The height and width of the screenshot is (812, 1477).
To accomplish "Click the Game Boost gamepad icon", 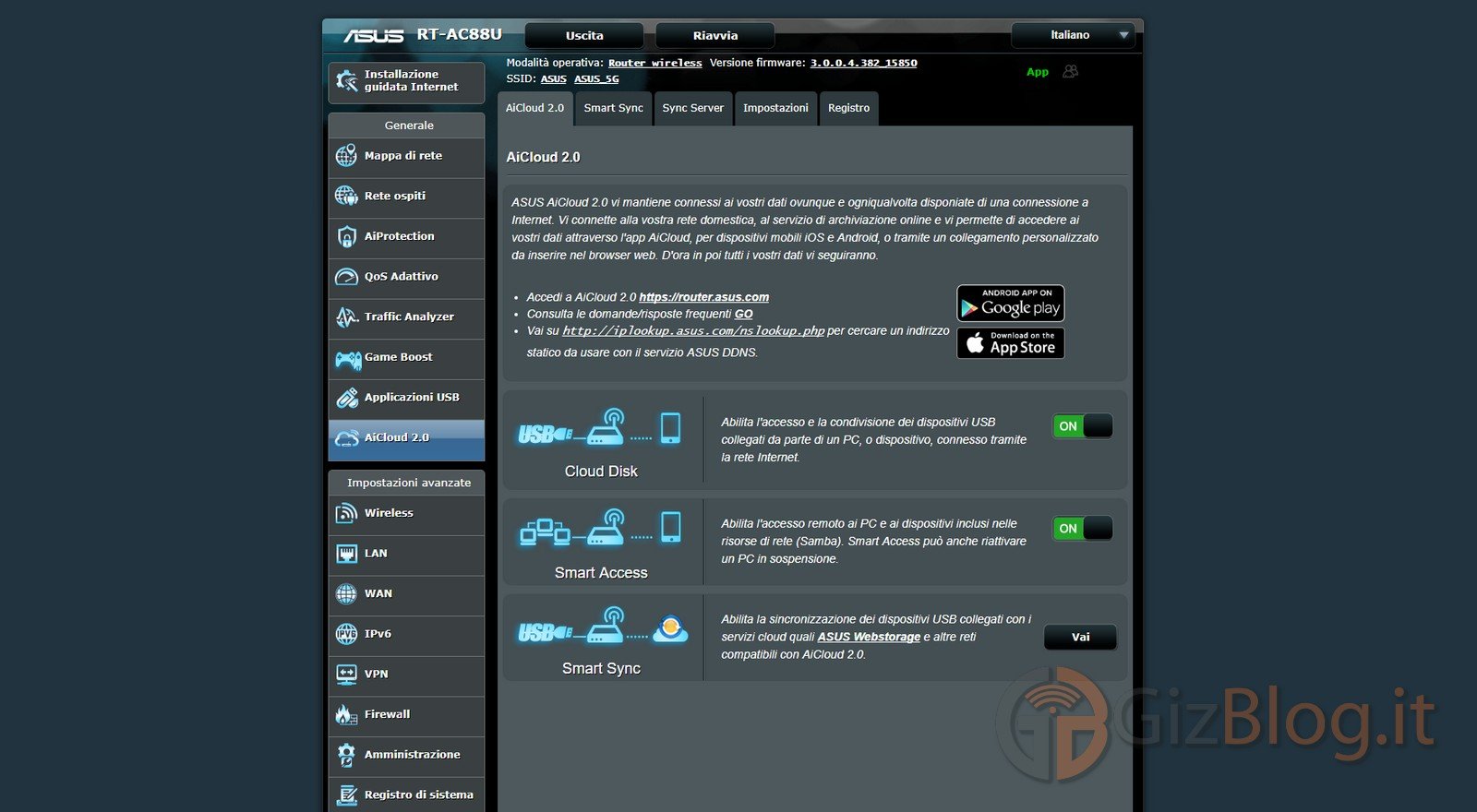I will coord(348,358).
